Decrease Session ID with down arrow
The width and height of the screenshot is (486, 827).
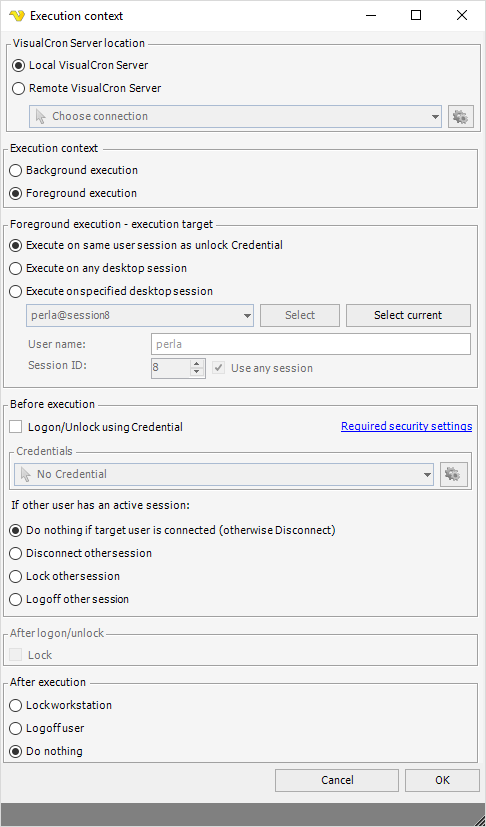click(x=197, y=372)
